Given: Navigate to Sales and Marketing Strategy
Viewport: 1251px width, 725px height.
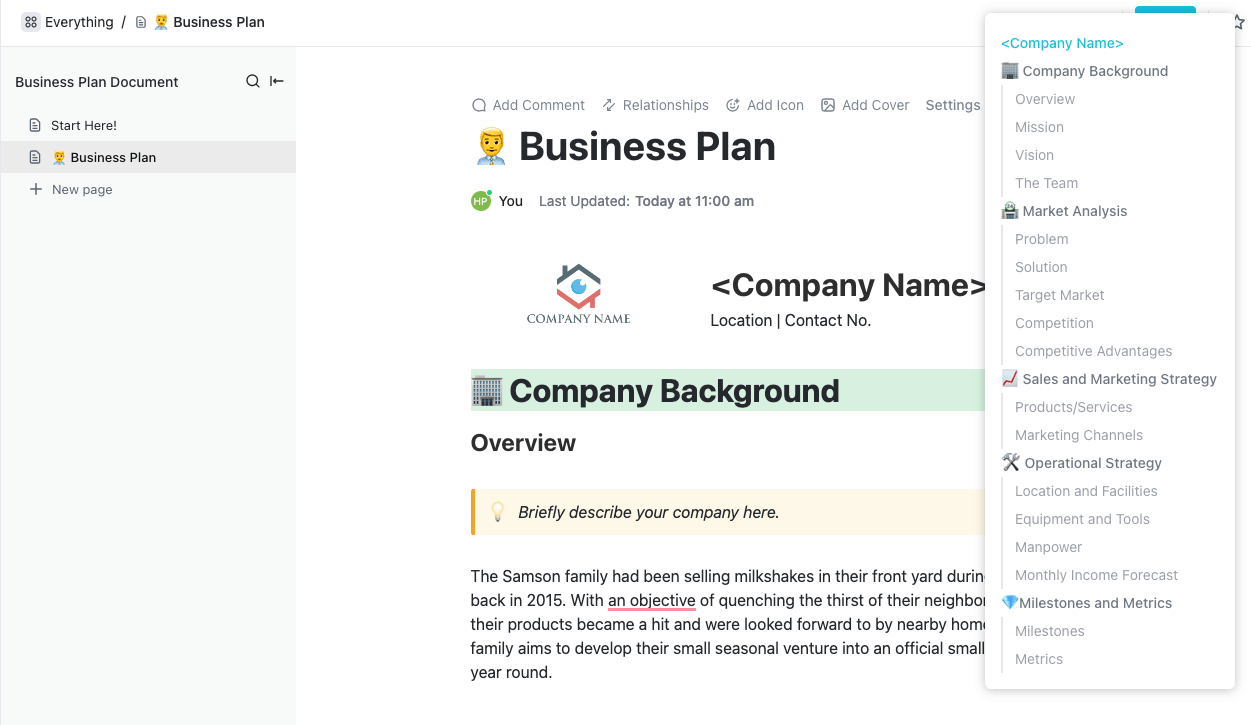Looking at the screenshot, I should (1119, 379).
